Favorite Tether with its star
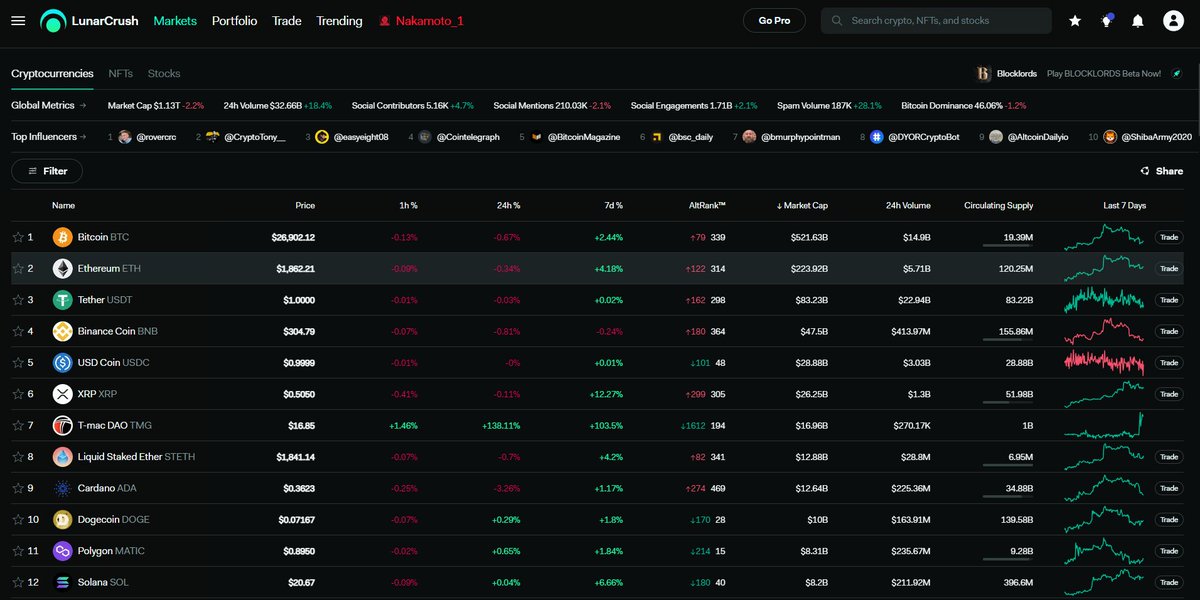This screenshot has height=600, width=1200. [17, 300]
